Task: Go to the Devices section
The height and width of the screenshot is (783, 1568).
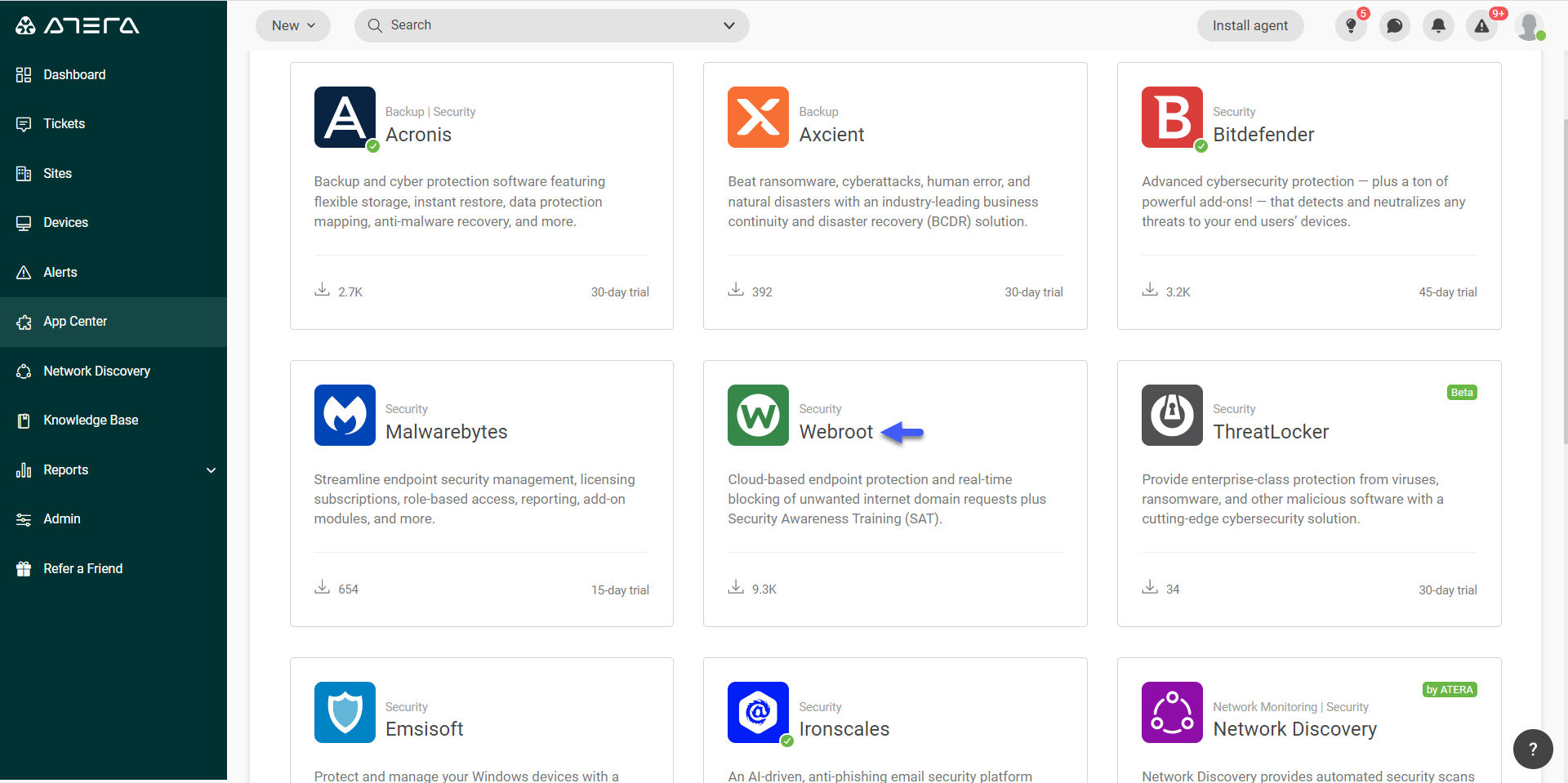Action: coord(66,222)
